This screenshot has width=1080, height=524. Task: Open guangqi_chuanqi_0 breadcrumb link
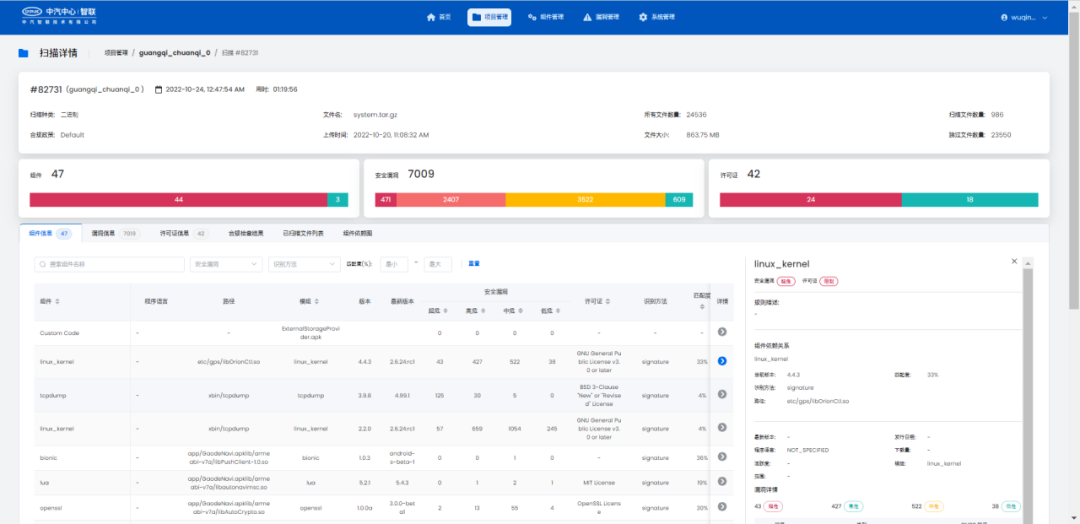tap(174, 53)
